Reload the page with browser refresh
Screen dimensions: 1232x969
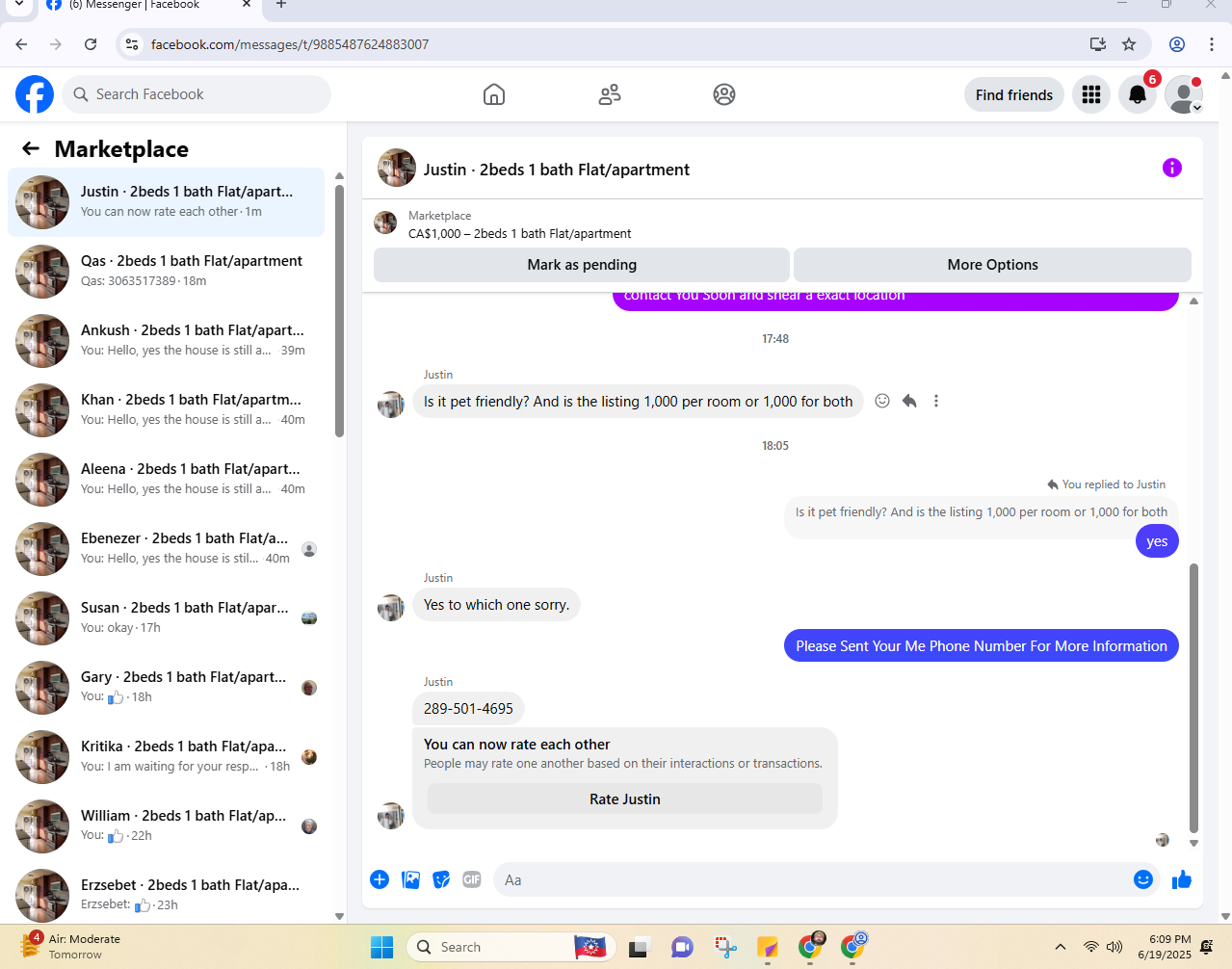[x=91, y=44]
